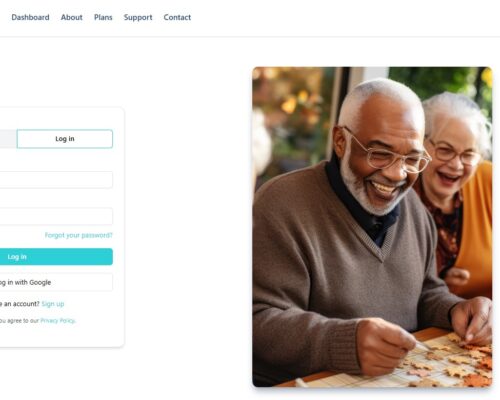Screen dimensions: 500x400
Task: Choose Log in with Google
Action: 56,282
